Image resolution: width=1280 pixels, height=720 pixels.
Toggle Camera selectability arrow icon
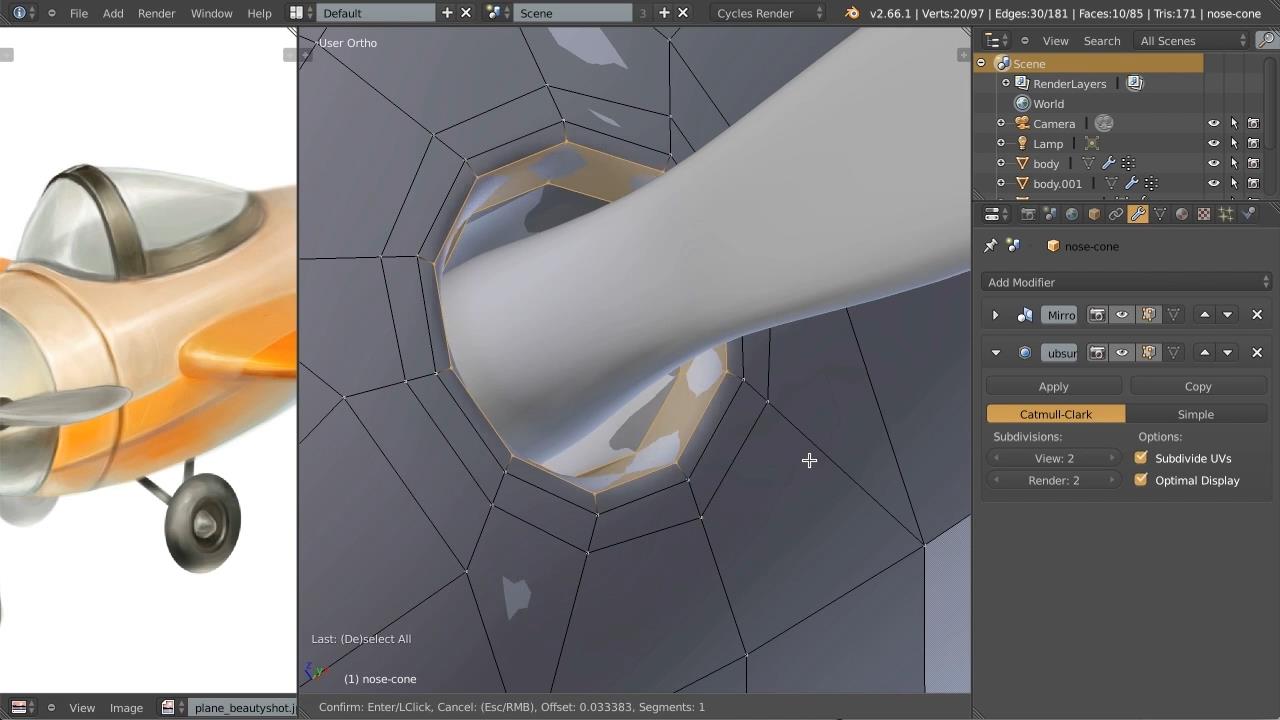coord(1234,123)
